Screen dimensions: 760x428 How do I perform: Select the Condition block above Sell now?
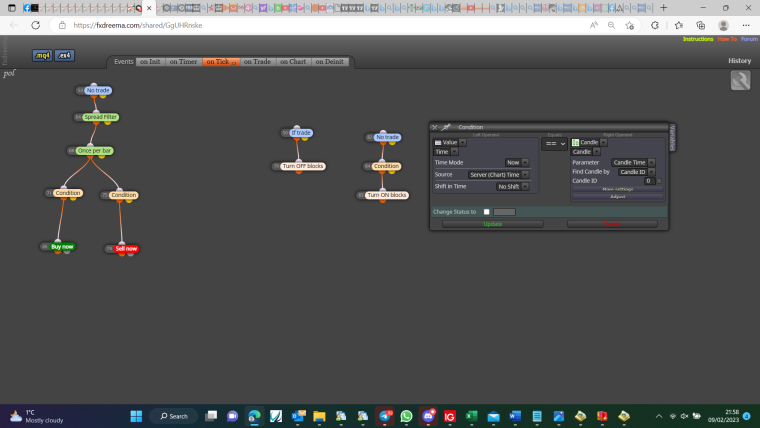[124, 195]
